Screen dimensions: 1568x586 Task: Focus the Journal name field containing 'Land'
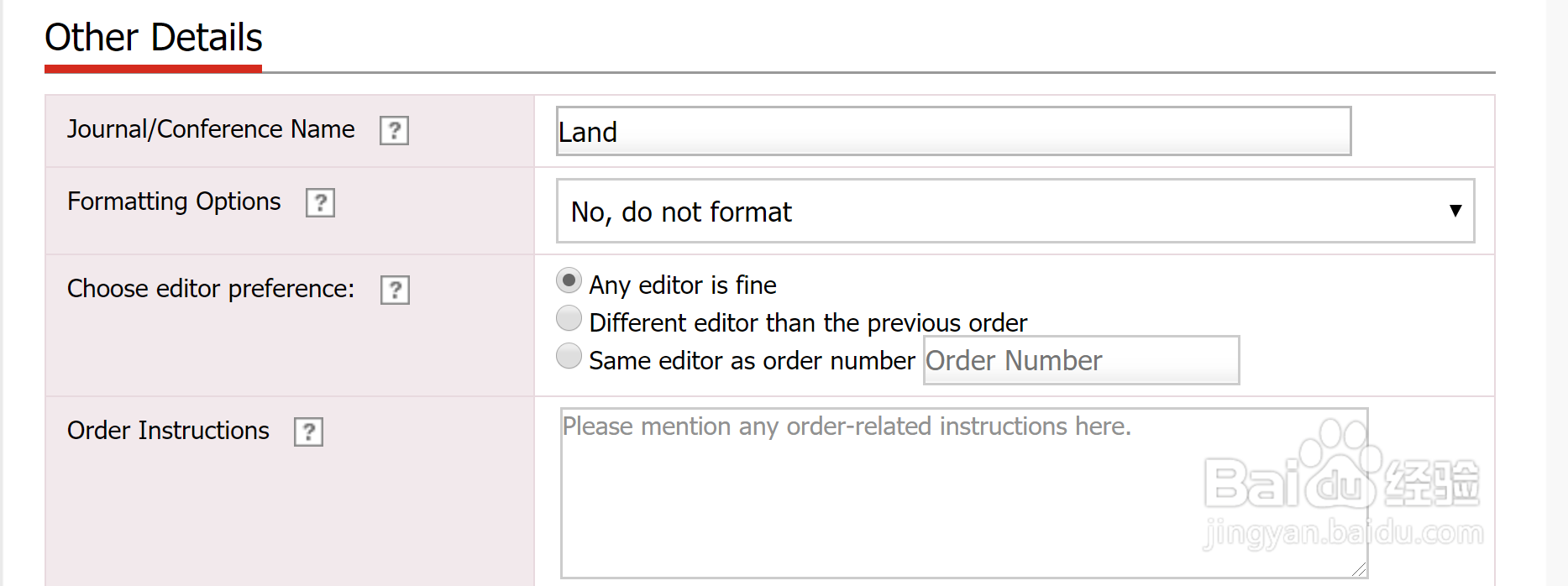(x=953, y=132)
